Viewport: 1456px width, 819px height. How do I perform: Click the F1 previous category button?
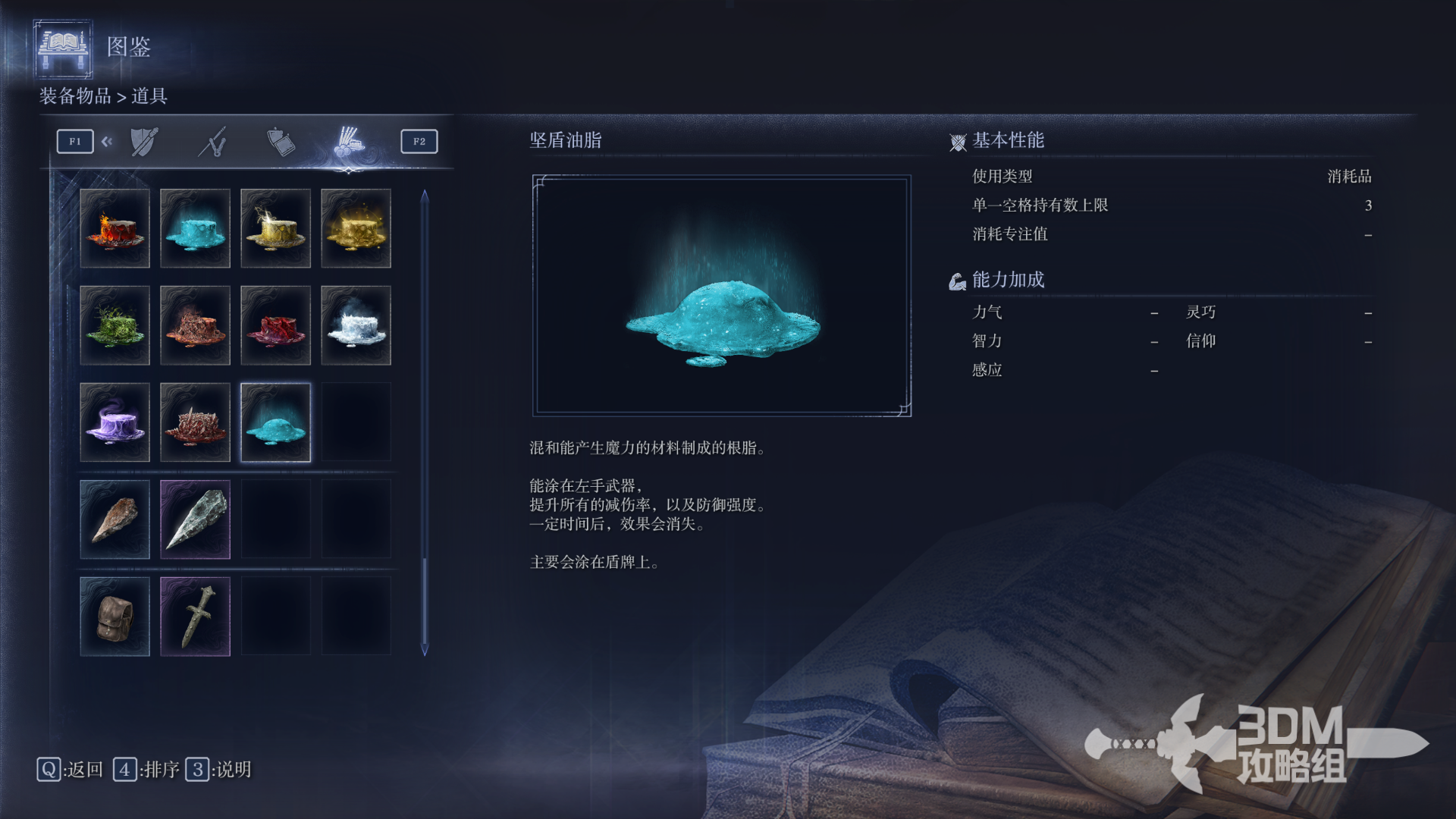(75, 141)
